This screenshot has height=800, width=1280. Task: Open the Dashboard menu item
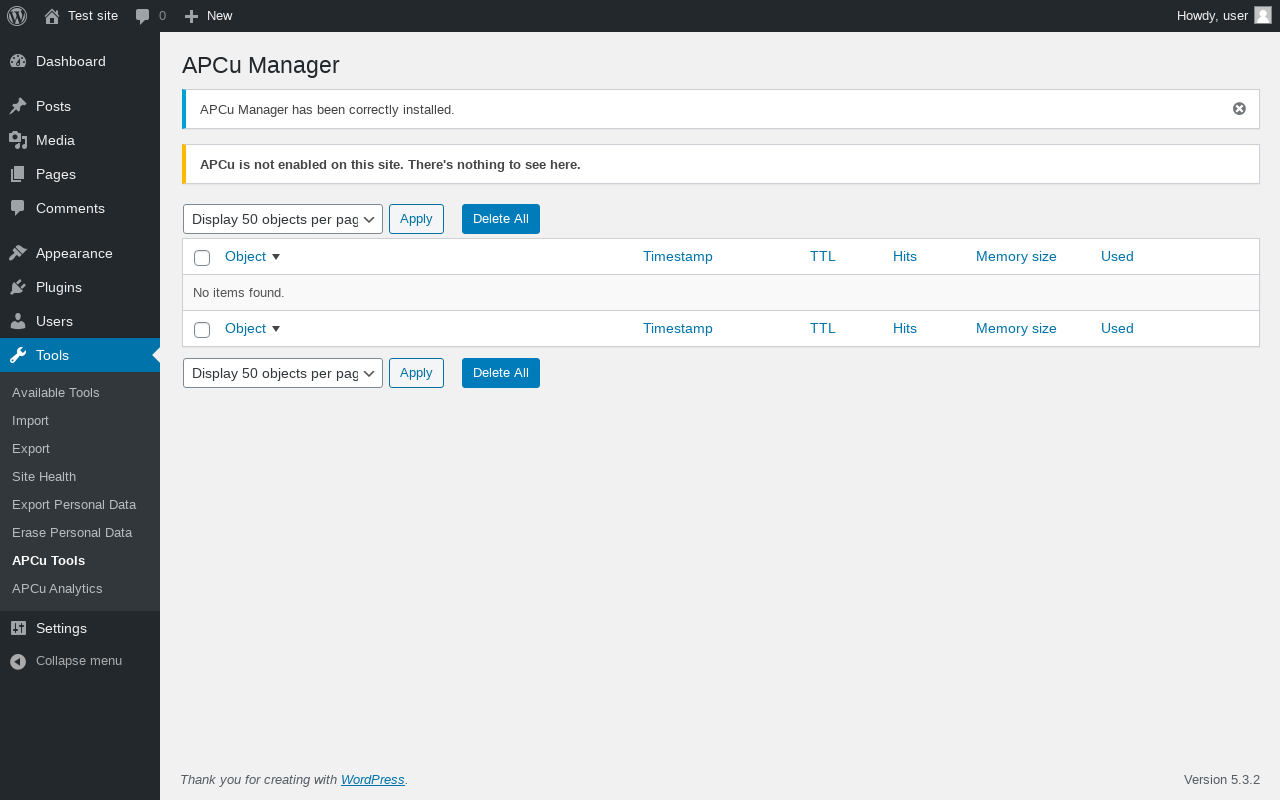80,61
